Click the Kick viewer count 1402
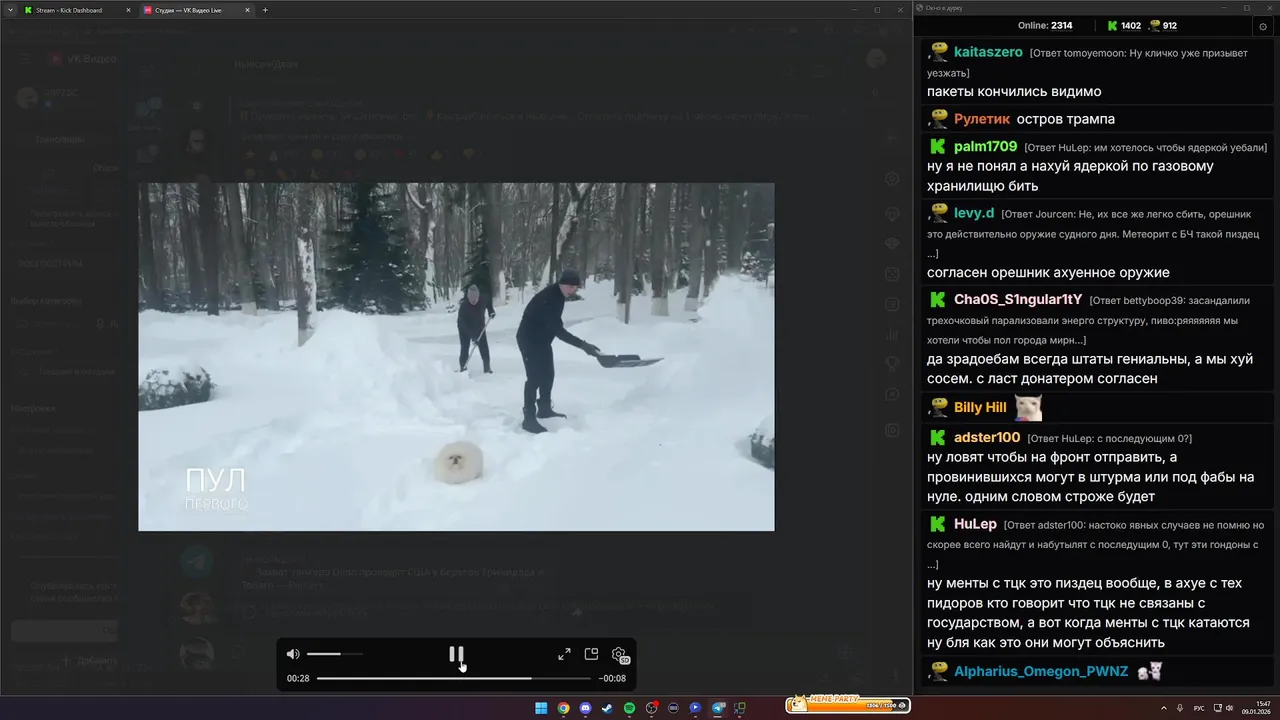This screenshot has width=1280, height=720. click(1123, 26)
